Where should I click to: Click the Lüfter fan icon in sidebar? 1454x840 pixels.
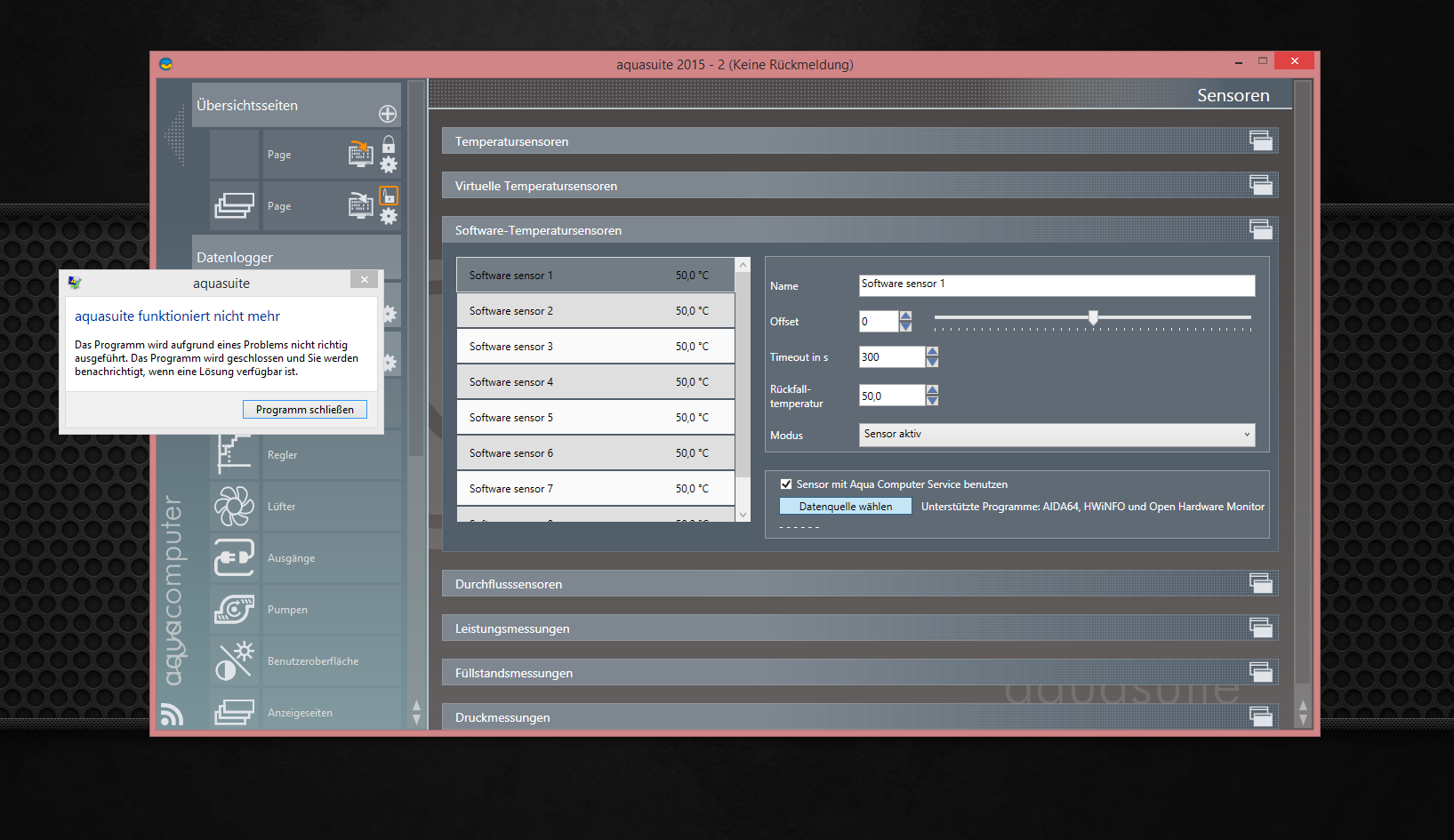point(234,507)
